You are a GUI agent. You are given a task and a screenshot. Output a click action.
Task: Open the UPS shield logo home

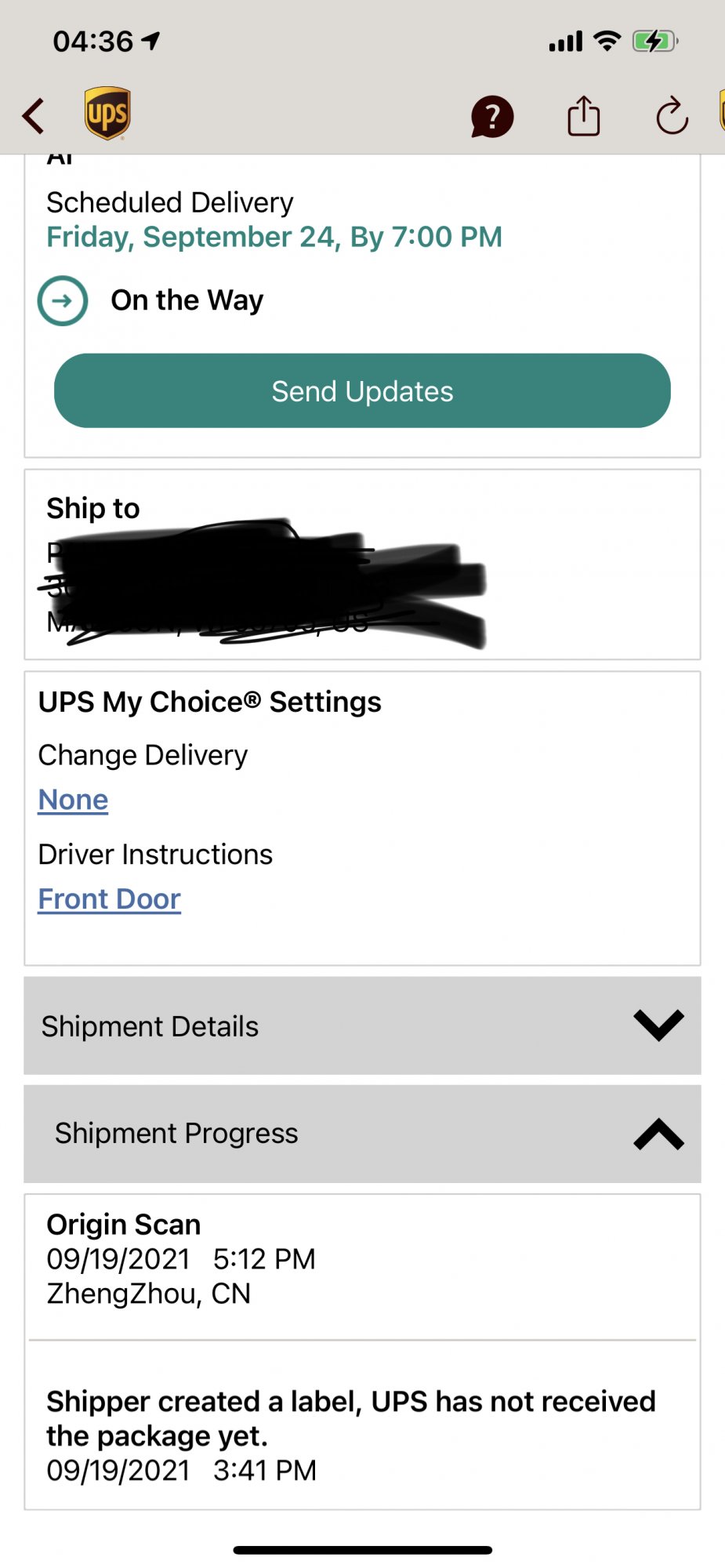[x=107, y=114]
